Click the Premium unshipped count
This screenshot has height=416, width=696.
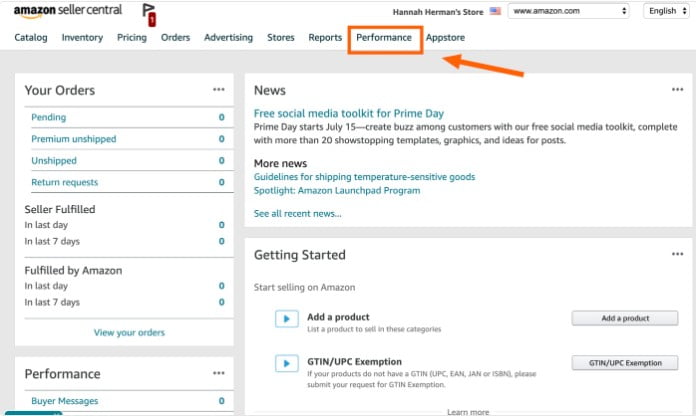(221, 139)
